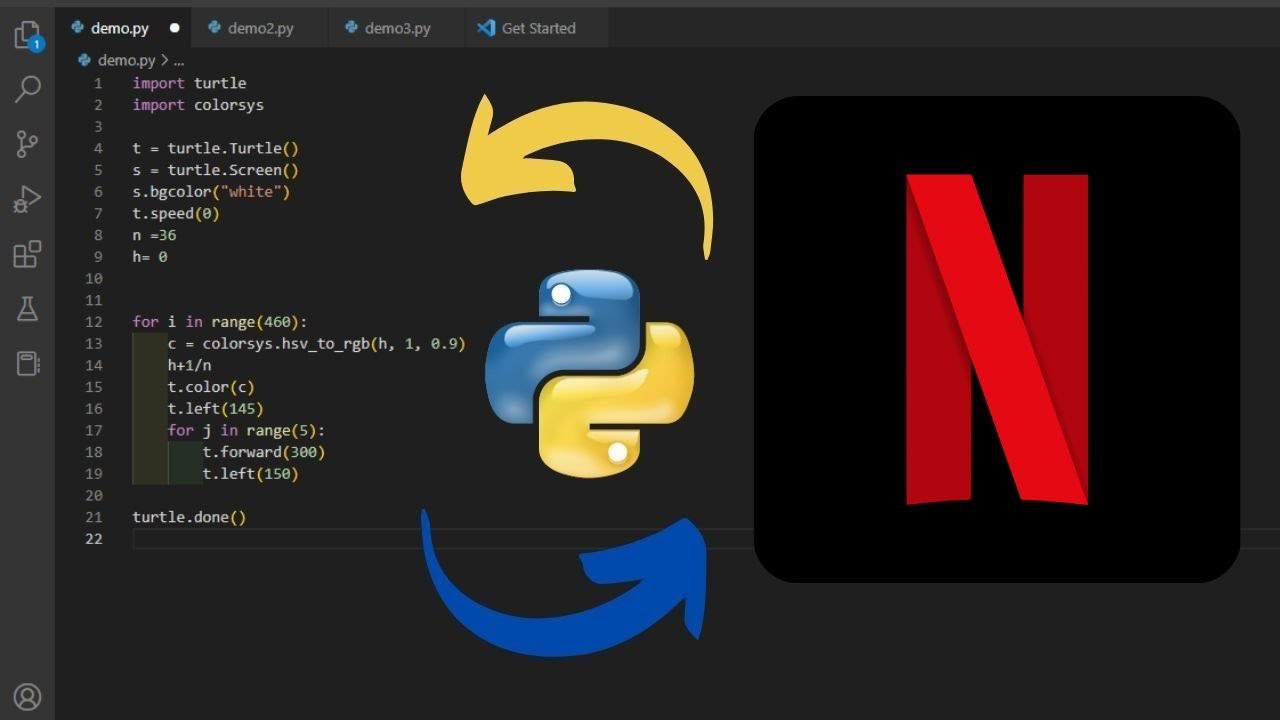The height and width of the screenshot is (720, 1280).
Task: Click the 'for i in range(460):' line
Action: coord(220,322)
